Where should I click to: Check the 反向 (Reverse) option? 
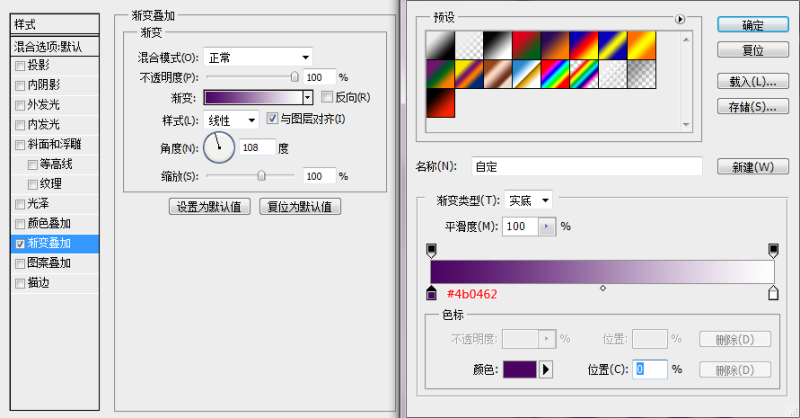(327, 97)
